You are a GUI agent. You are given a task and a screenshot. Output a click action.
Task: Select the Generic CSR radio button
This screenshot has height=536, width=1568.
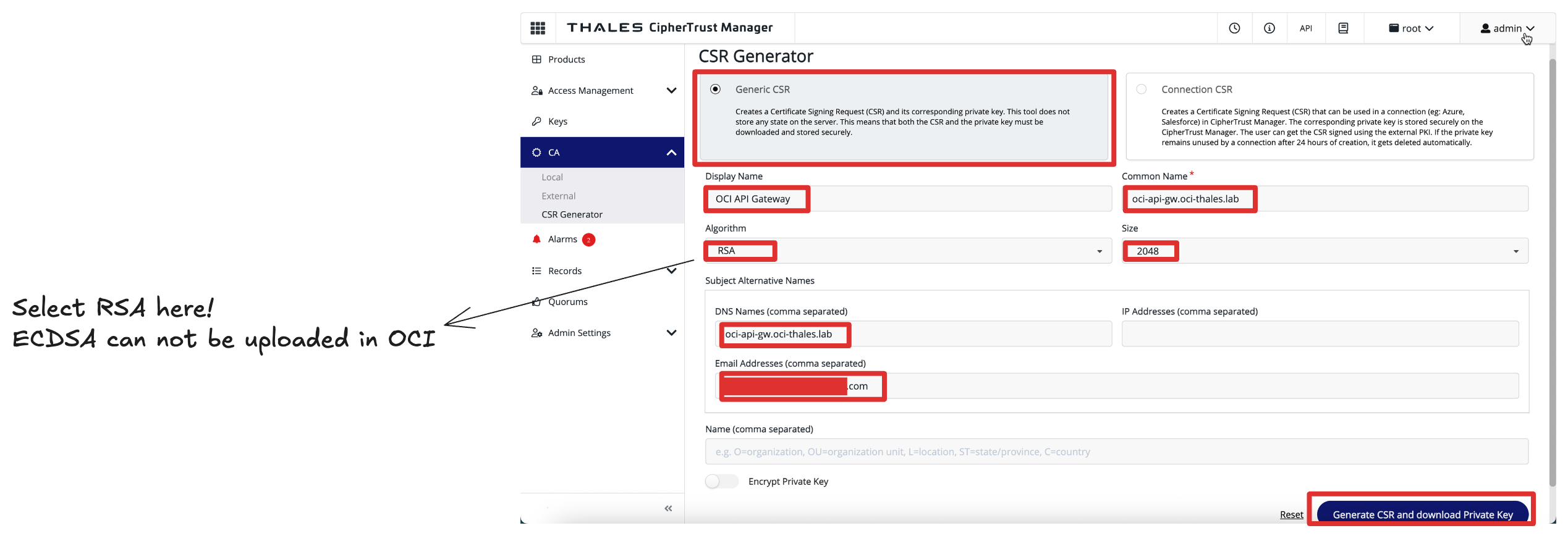[x=715, y=90]
